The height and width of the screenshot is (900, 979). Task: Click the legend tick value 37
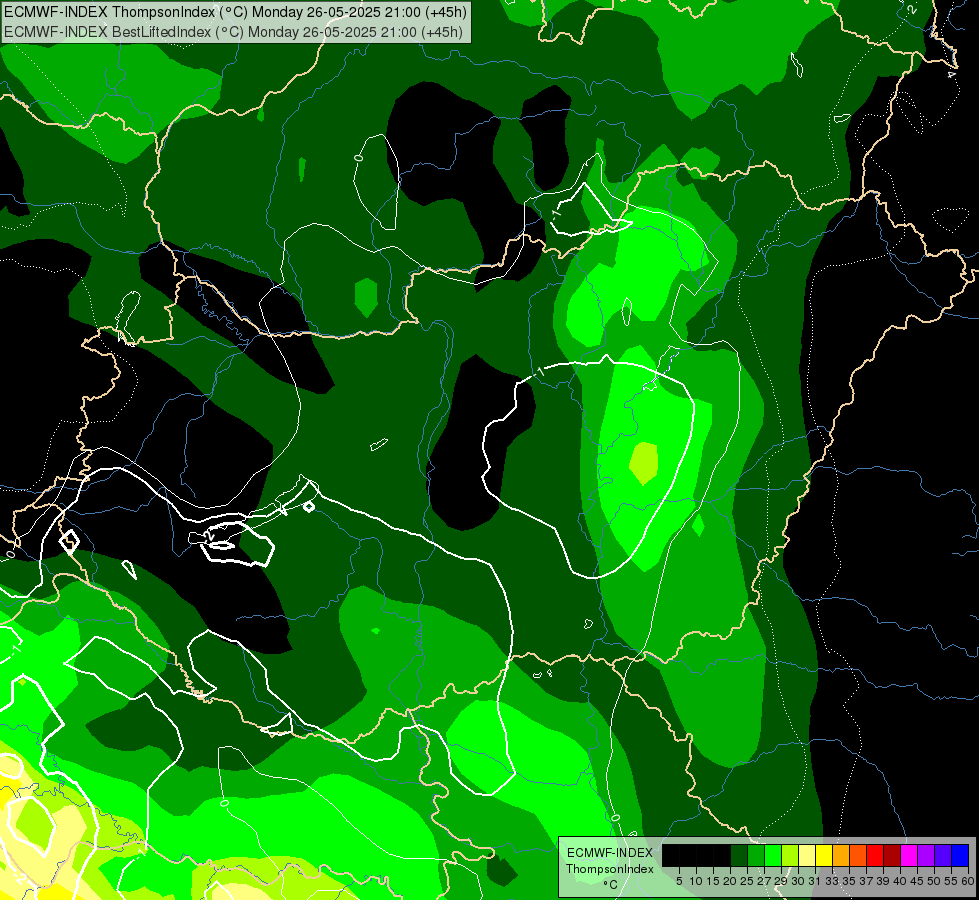pos(866,881)
